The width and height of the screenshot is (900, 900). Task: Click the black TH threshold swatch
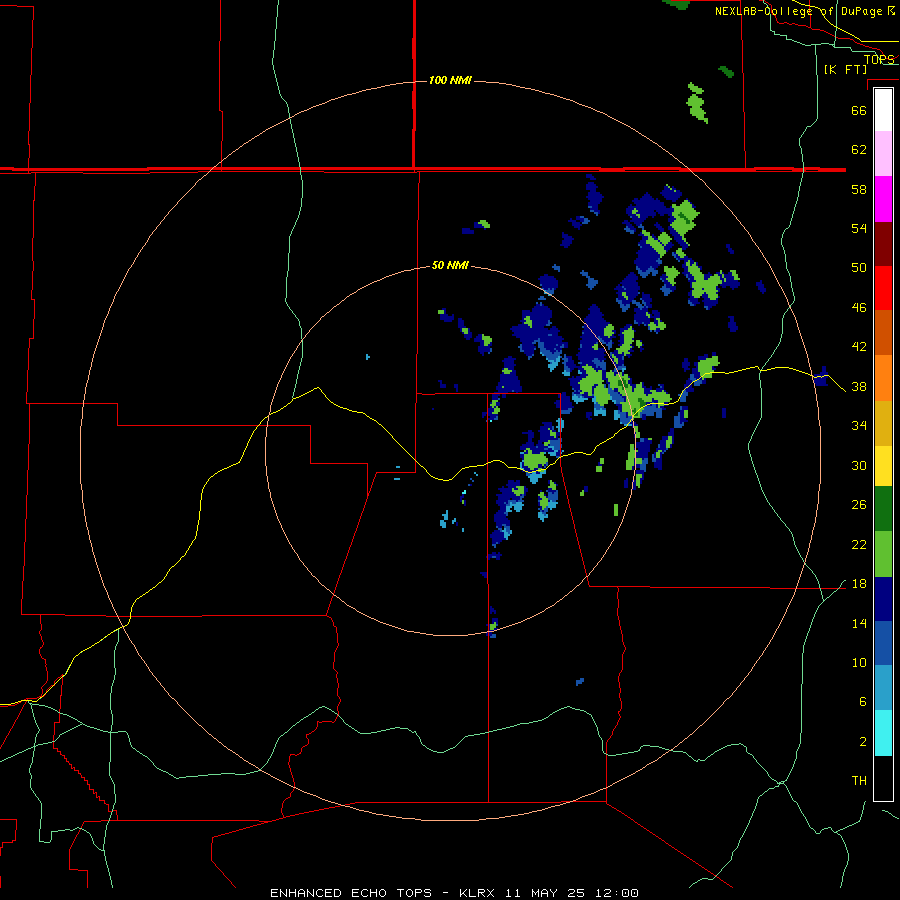pyautogui.click(x=883, y=778)
